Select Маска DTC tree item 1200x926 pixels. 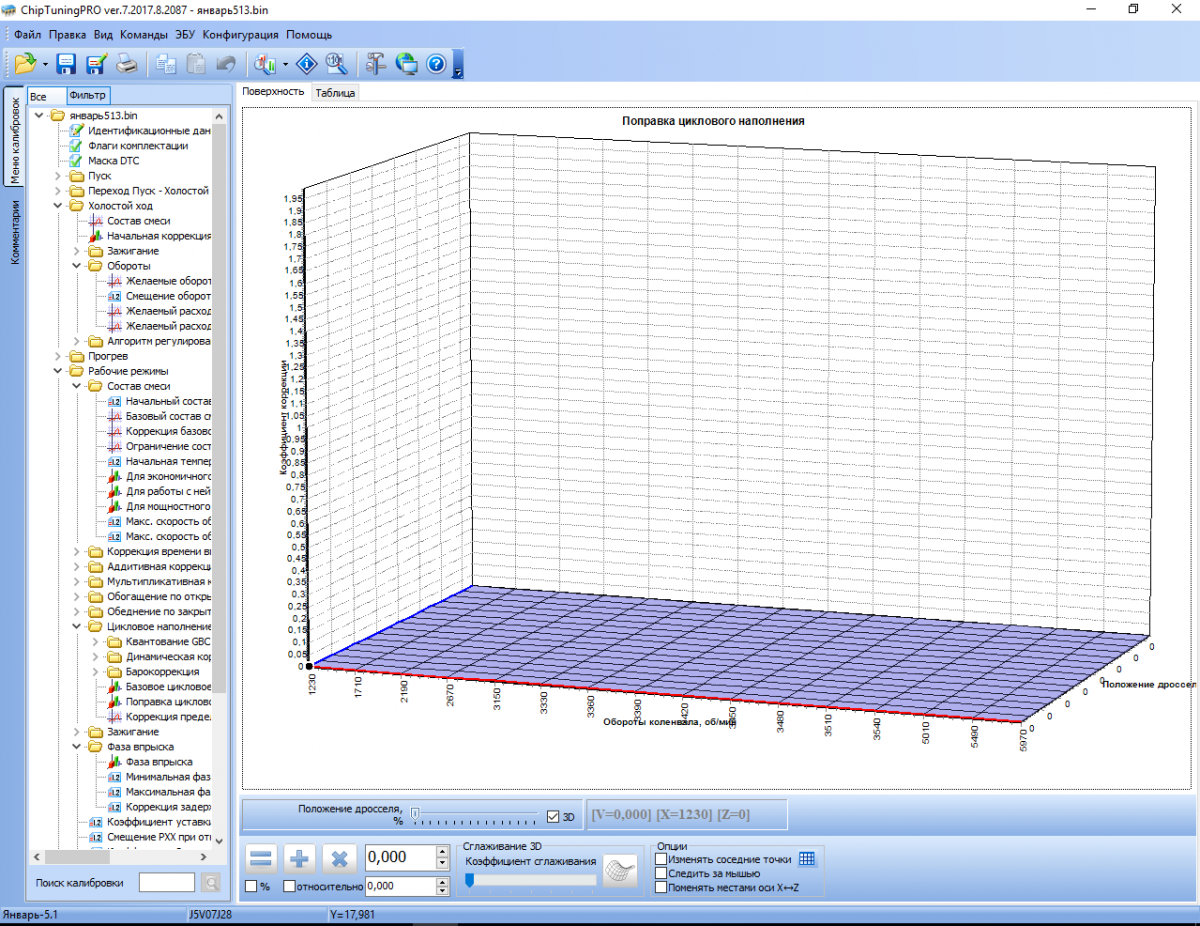pos(114,161)
